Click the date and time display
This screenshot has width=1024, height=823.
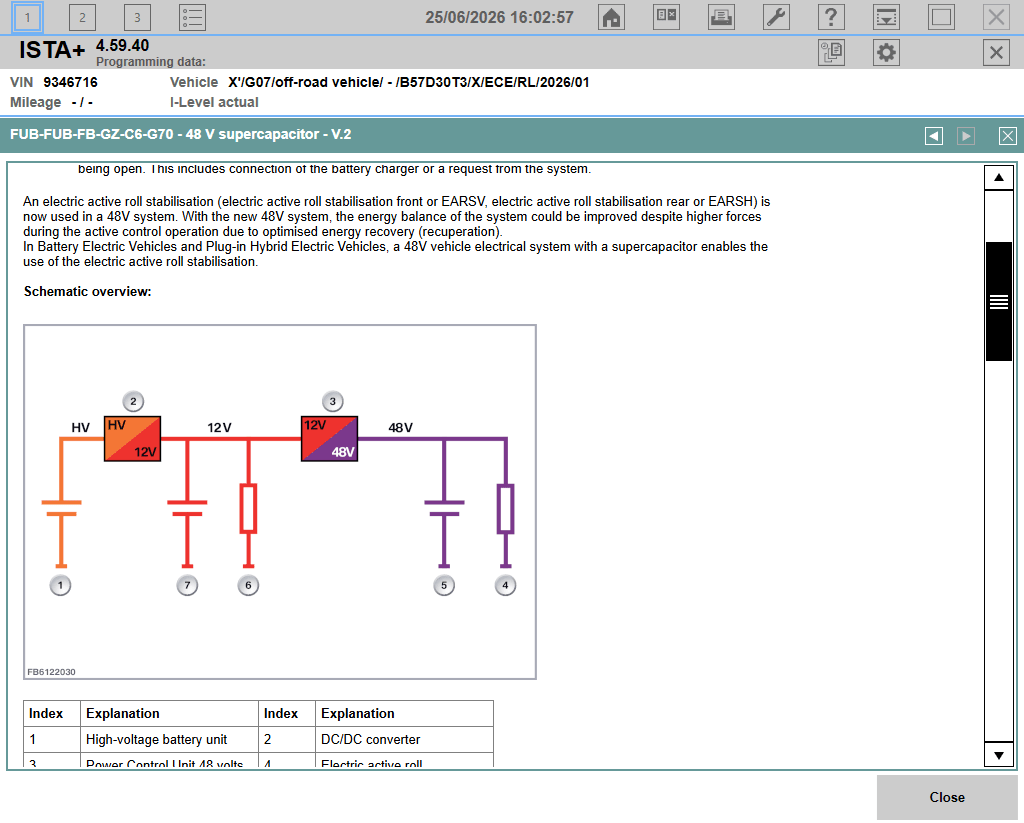500,18
